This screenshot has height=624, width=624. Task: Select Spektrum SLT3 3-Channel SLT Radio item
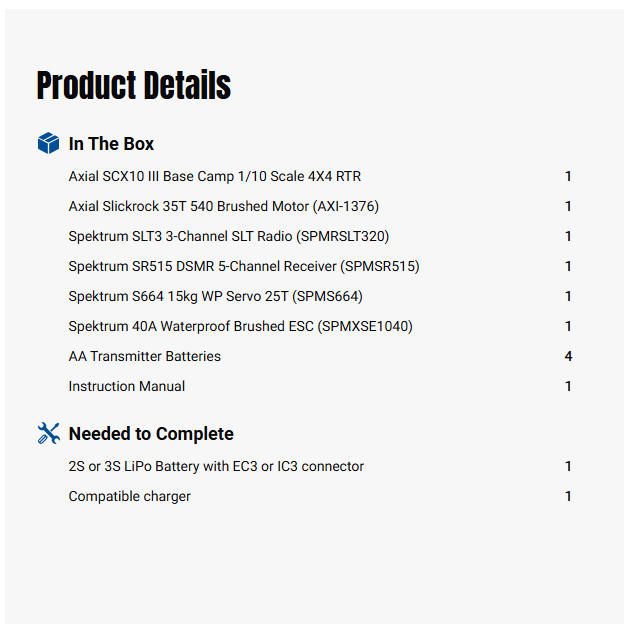(229, 237)
